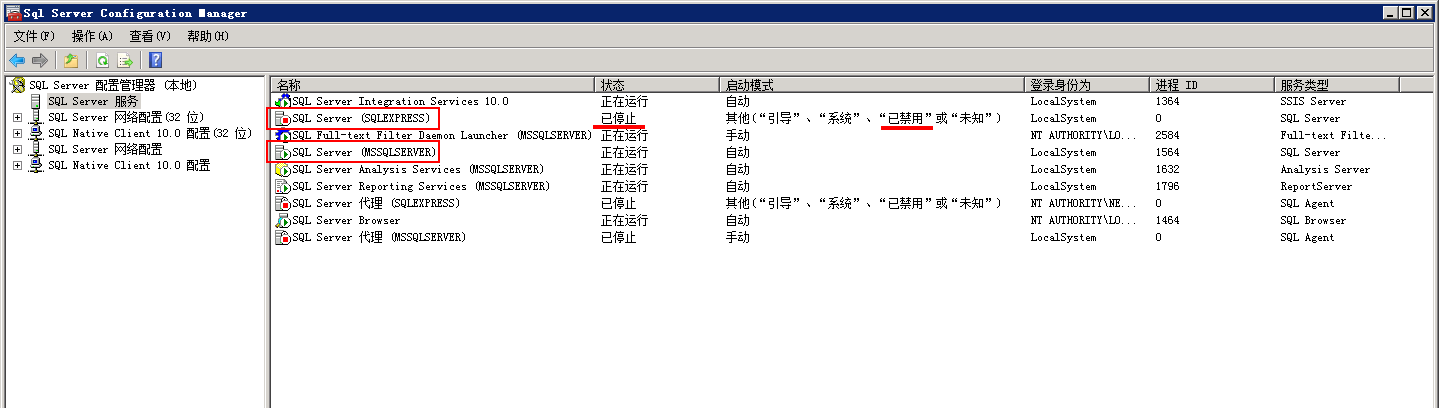Click process ID 1564 cell
The image size is (1439, 408).
point(1167,152)
